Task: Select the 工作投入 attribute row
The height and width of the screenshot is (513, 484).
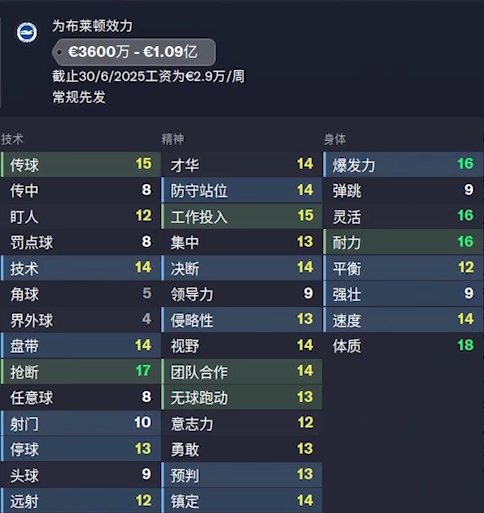Action: [242, 216]
